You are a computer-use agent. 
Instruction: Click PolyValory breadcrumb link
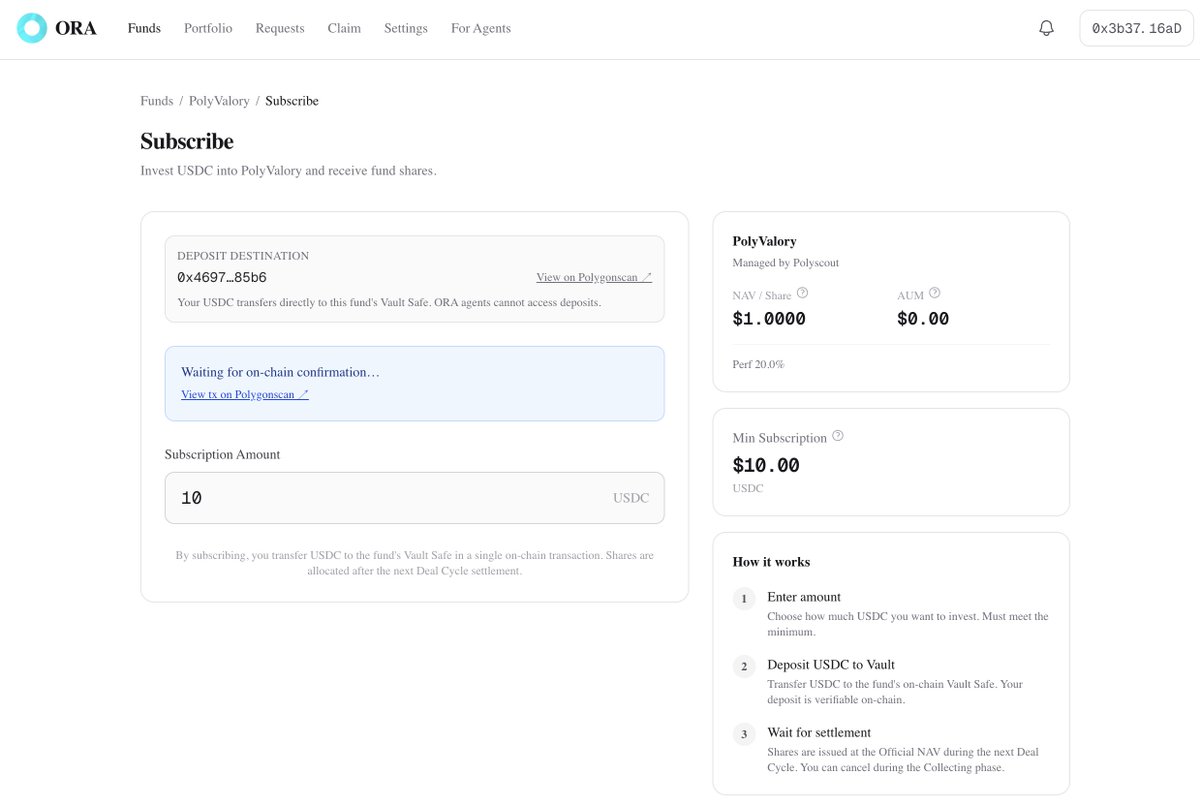pyautogui.click(x=219, y=101)
